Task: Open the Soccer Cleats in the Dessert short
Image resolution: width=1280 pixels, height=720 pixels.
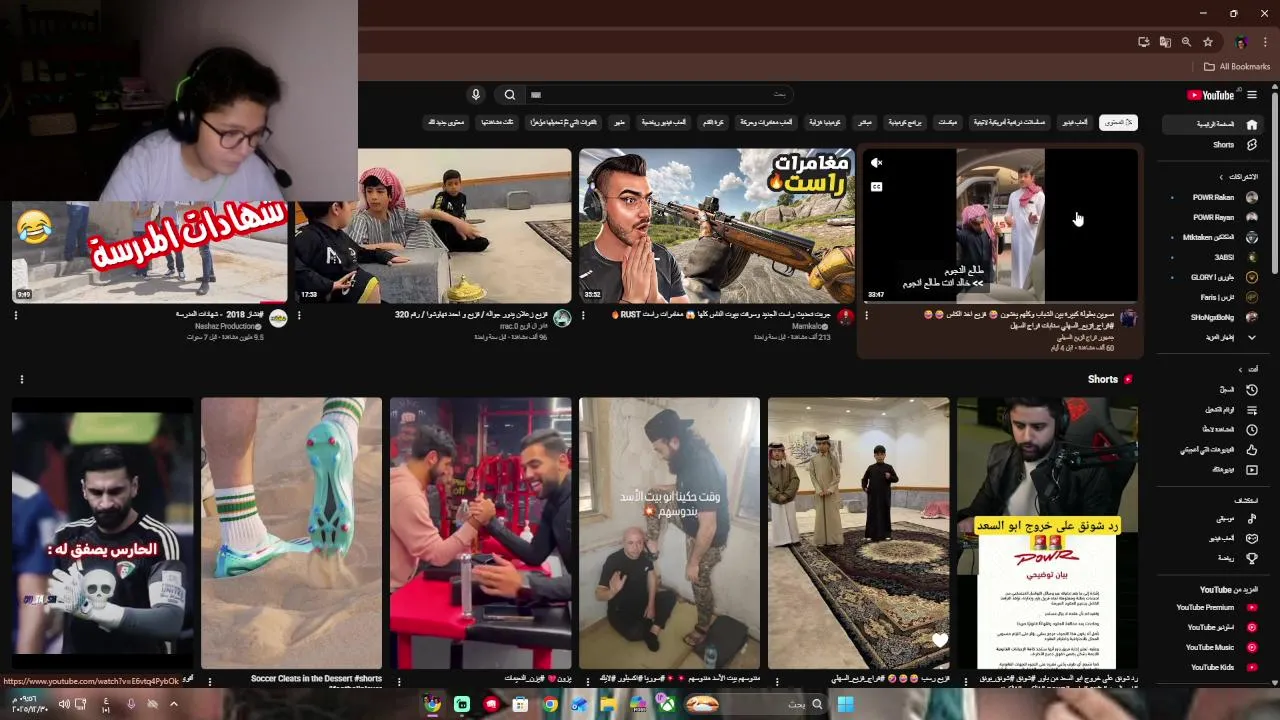Action: coord(292,533)
